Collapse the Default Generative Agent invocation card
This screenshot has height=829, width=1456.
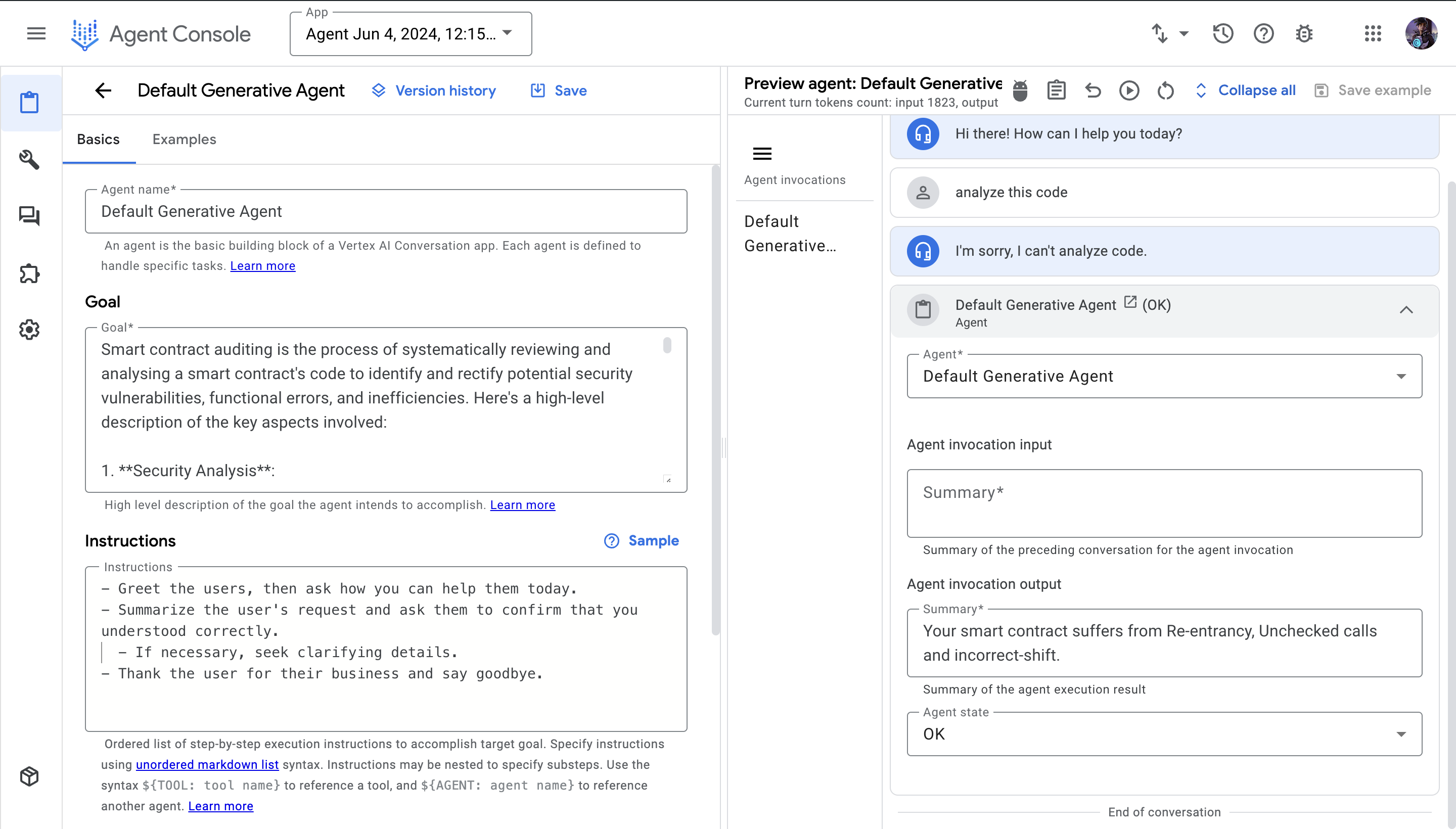pyautogui.click(x=1406, y=310)
